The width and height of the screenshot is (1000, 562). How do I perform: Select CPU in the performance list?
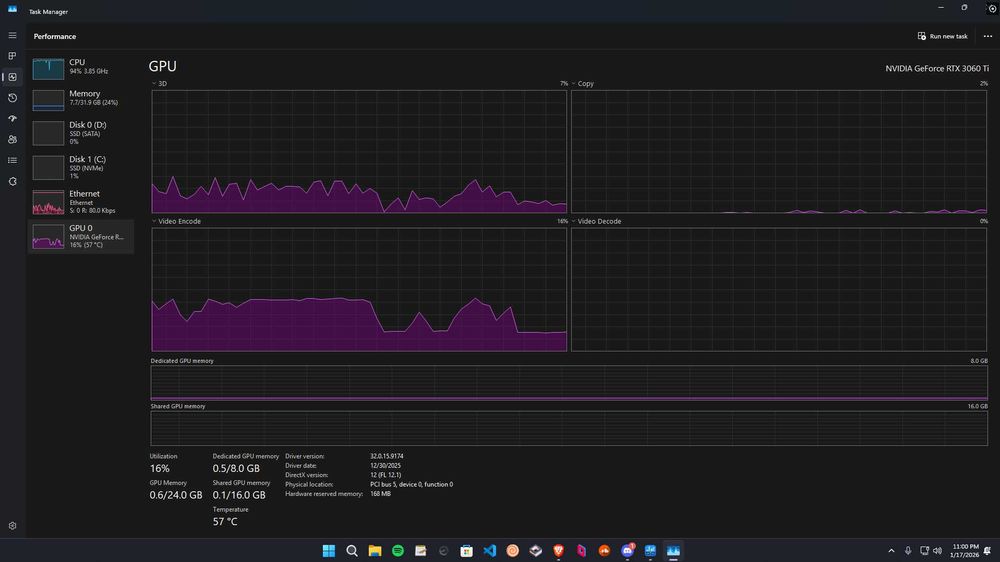pyautogui.click(x=80, y=67)
